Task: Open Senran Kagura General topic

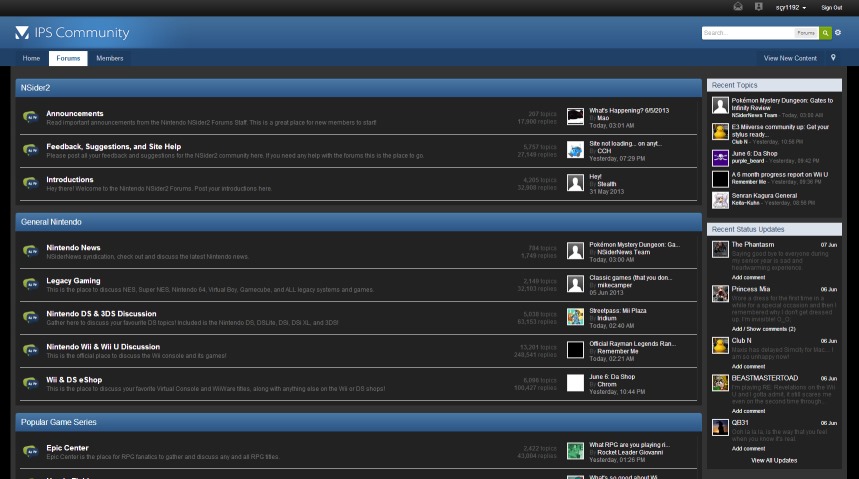Action: tap(764, 196)
